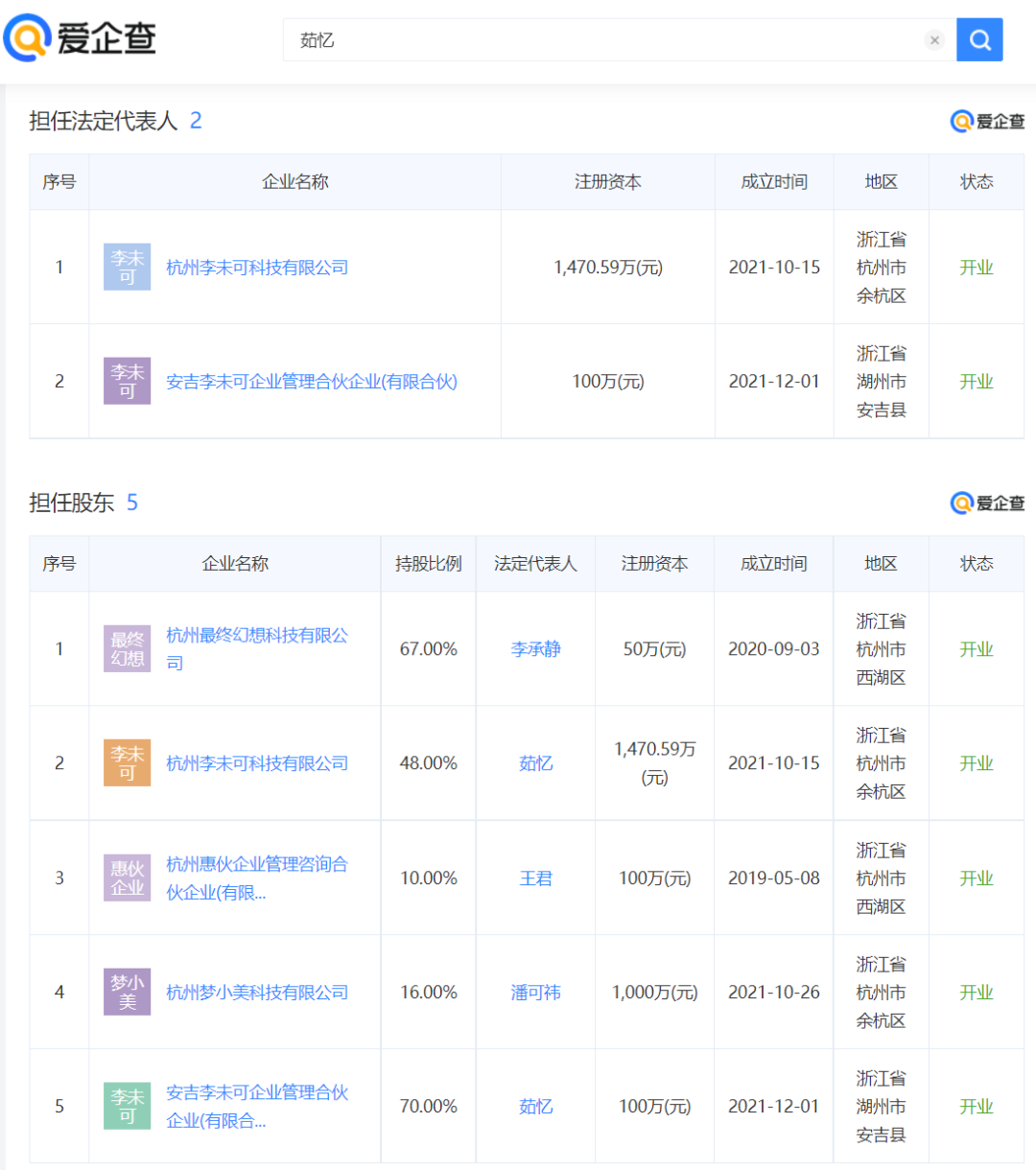Click the 梦小美 company logo thumbnail
Viewport: 1036px width, 1170px height.
pos(128,992)
